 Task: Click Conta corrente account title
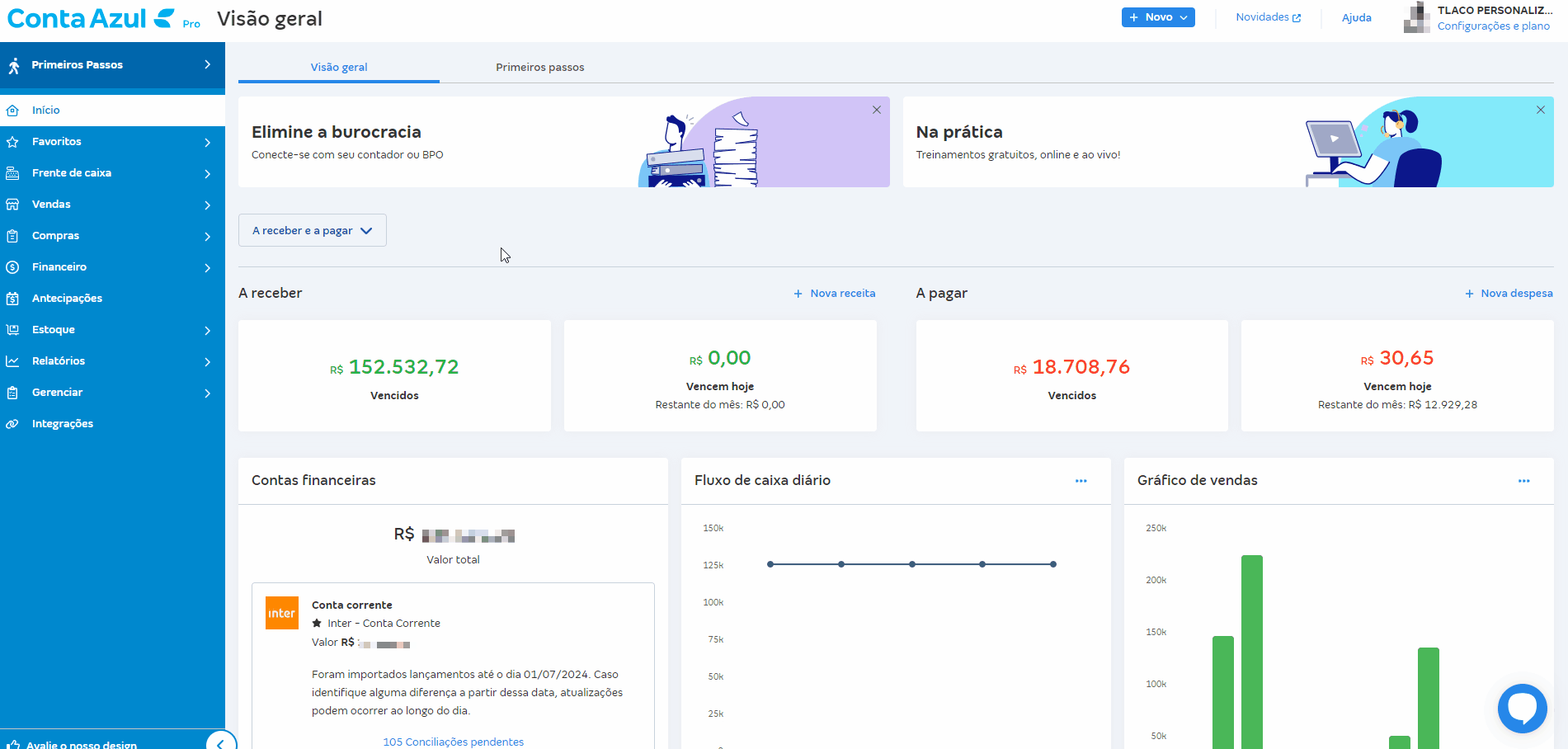[x=352, y=605]
